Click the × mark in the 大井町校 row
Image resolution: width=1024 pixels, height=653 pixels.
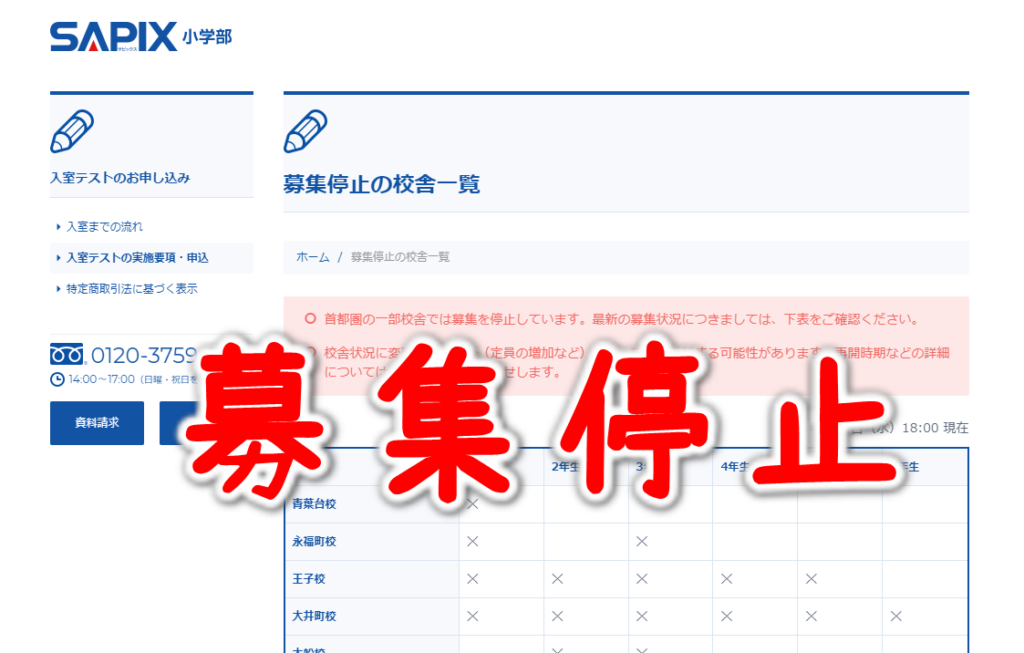[475, 616]
